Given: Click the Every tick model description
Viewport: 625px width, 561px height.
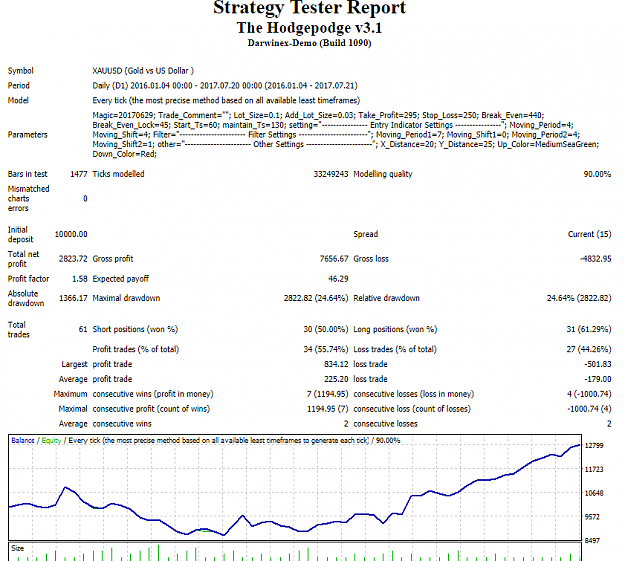Looking at the screenshot, I should (x=226, y=100).
